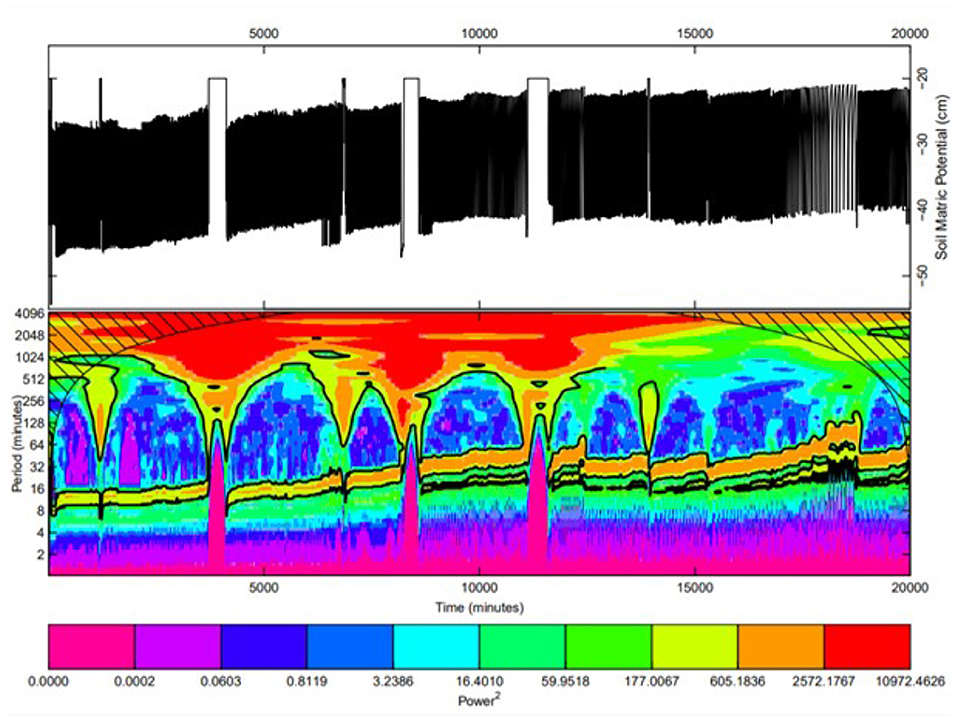The image size is (957, 721).
Task: Click the 64 period axis tick label
Action: (x=38, y=445)
